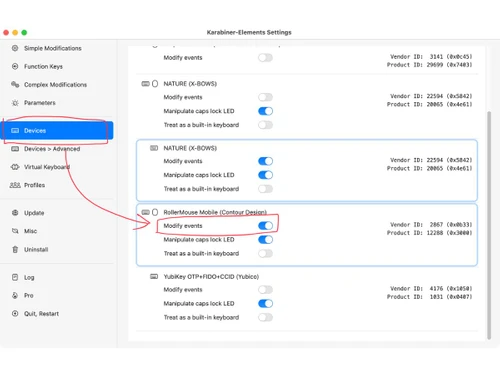Toggle caps lock LED for RollerMouse Mobile
This screenshot has height=375, width=500.
[x=265, y=240]
